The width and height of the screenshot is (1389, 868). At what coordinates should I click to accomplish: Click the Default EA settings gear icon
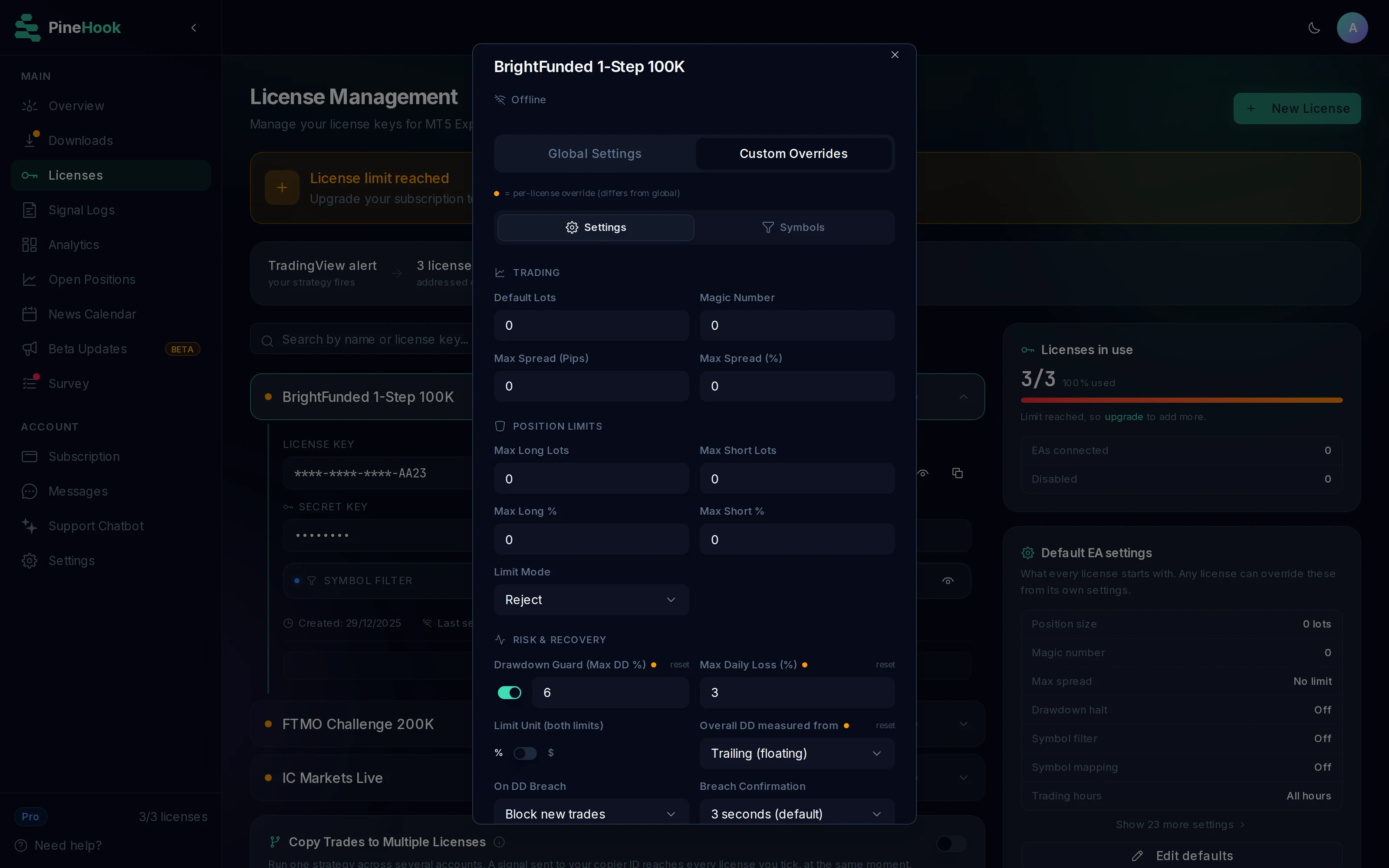(x=1027, y=553)
